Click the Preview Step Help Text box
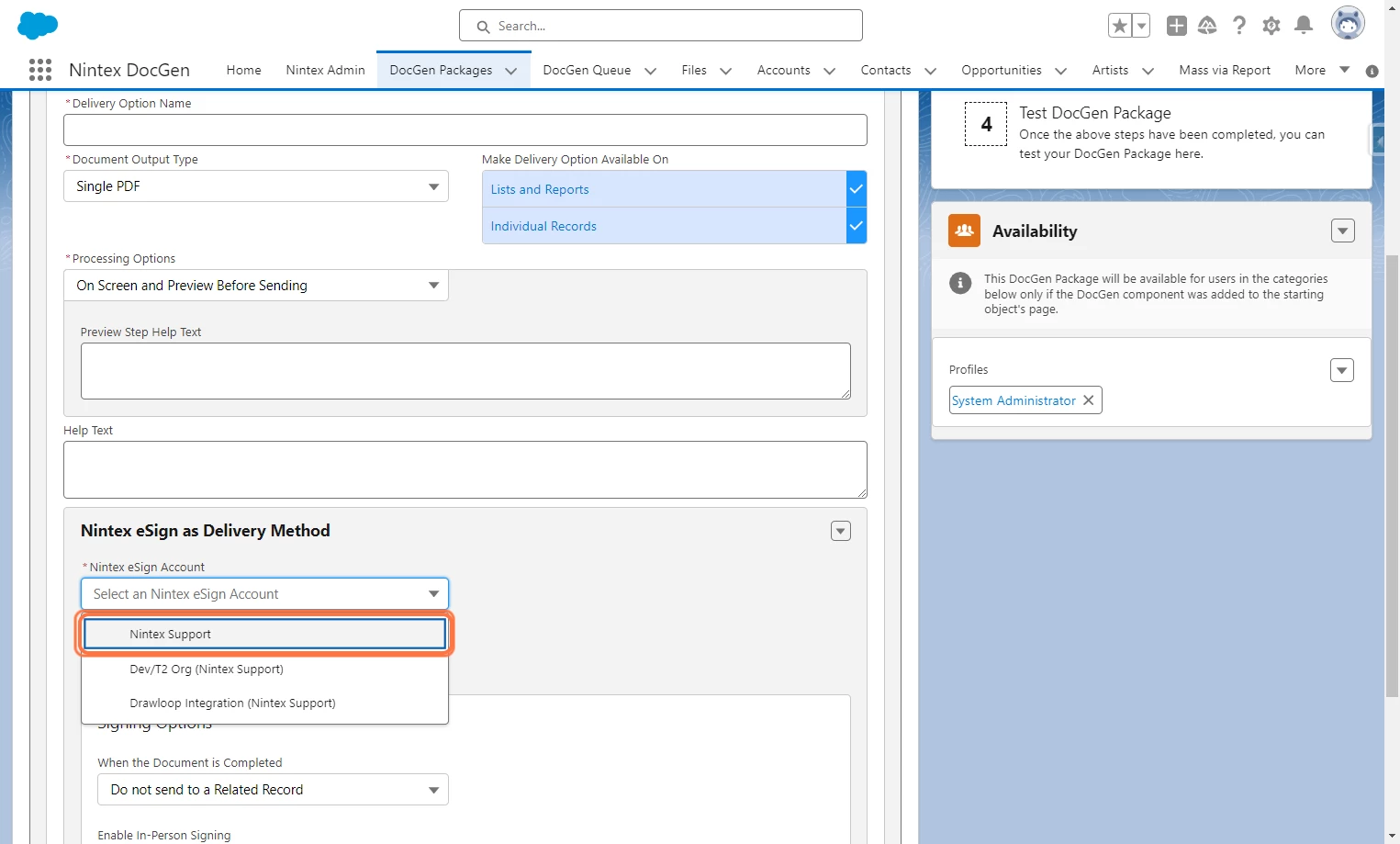This screenshot has height=844, width=1400. coord(465,371)
